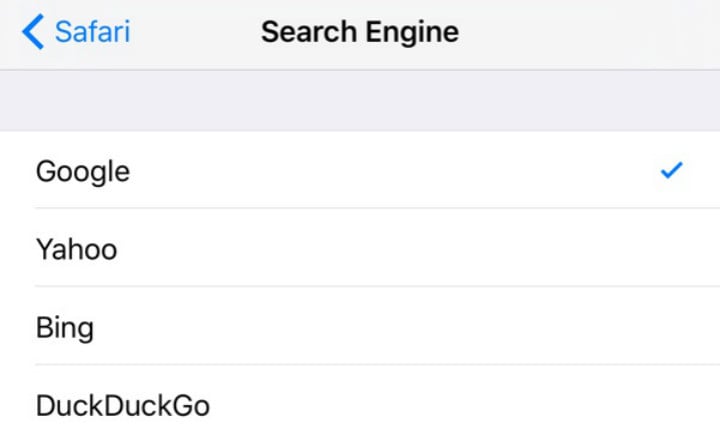Tap the DuckDuckGo text label
The image size is (720, 441).
click(x=122, y=405)
